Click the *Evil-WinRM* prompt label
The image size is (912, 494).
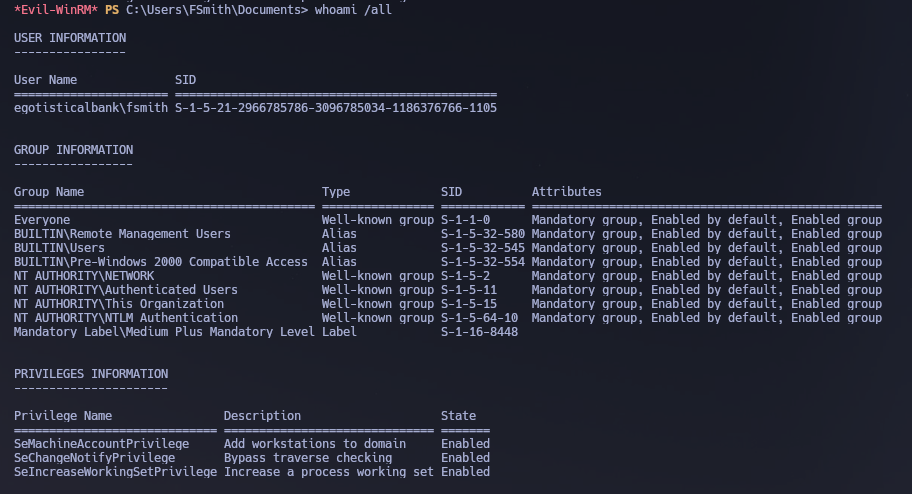point(56,9)
